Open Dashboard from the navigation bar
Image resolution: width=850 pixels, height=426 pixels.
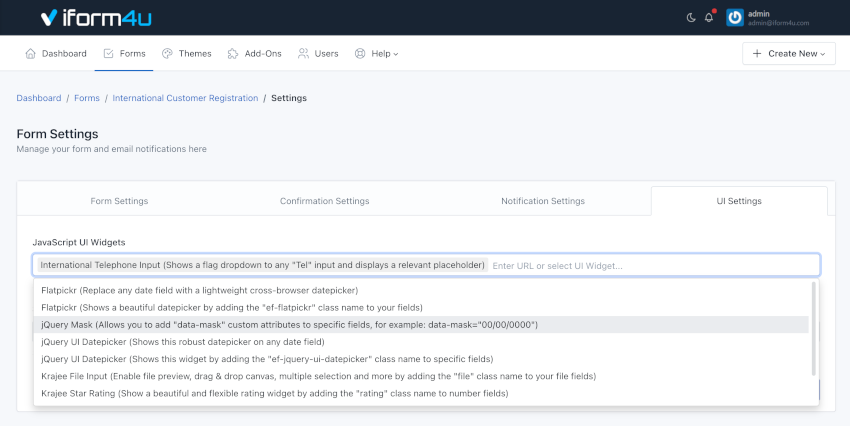(x=56, y=53)
